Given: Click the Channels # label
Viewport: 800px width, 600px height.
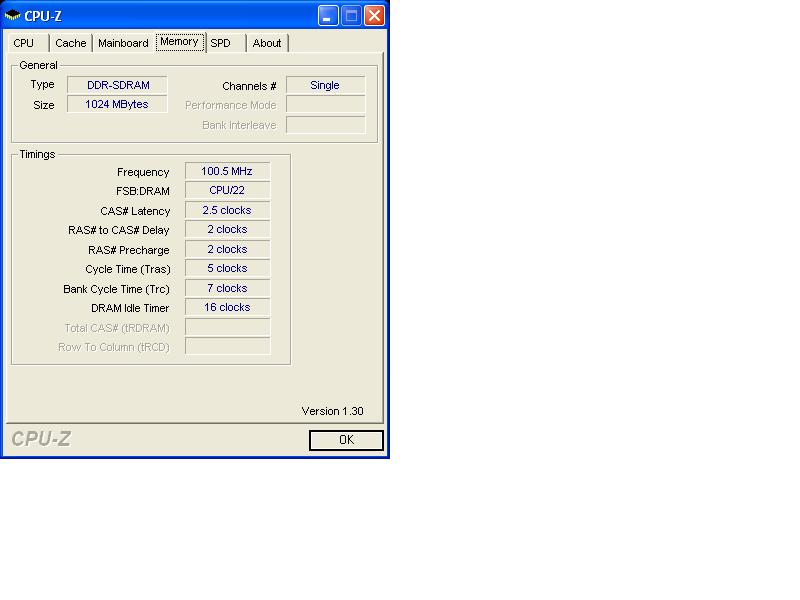Looking at the screenshot, I should click(249, 86).
